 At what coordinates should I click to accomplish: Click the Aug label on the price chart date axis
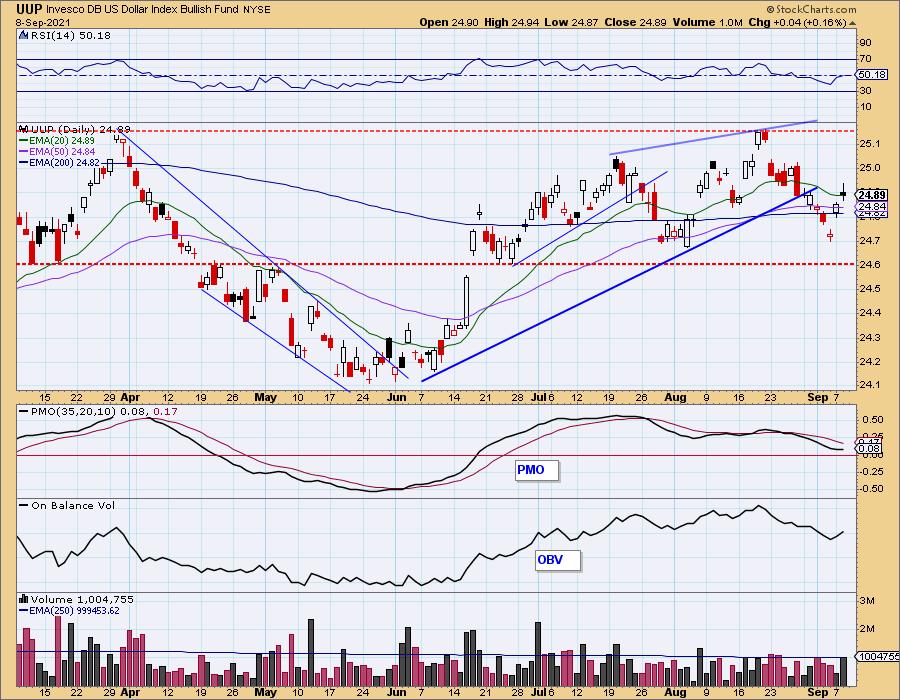click(x=675, y=397)
